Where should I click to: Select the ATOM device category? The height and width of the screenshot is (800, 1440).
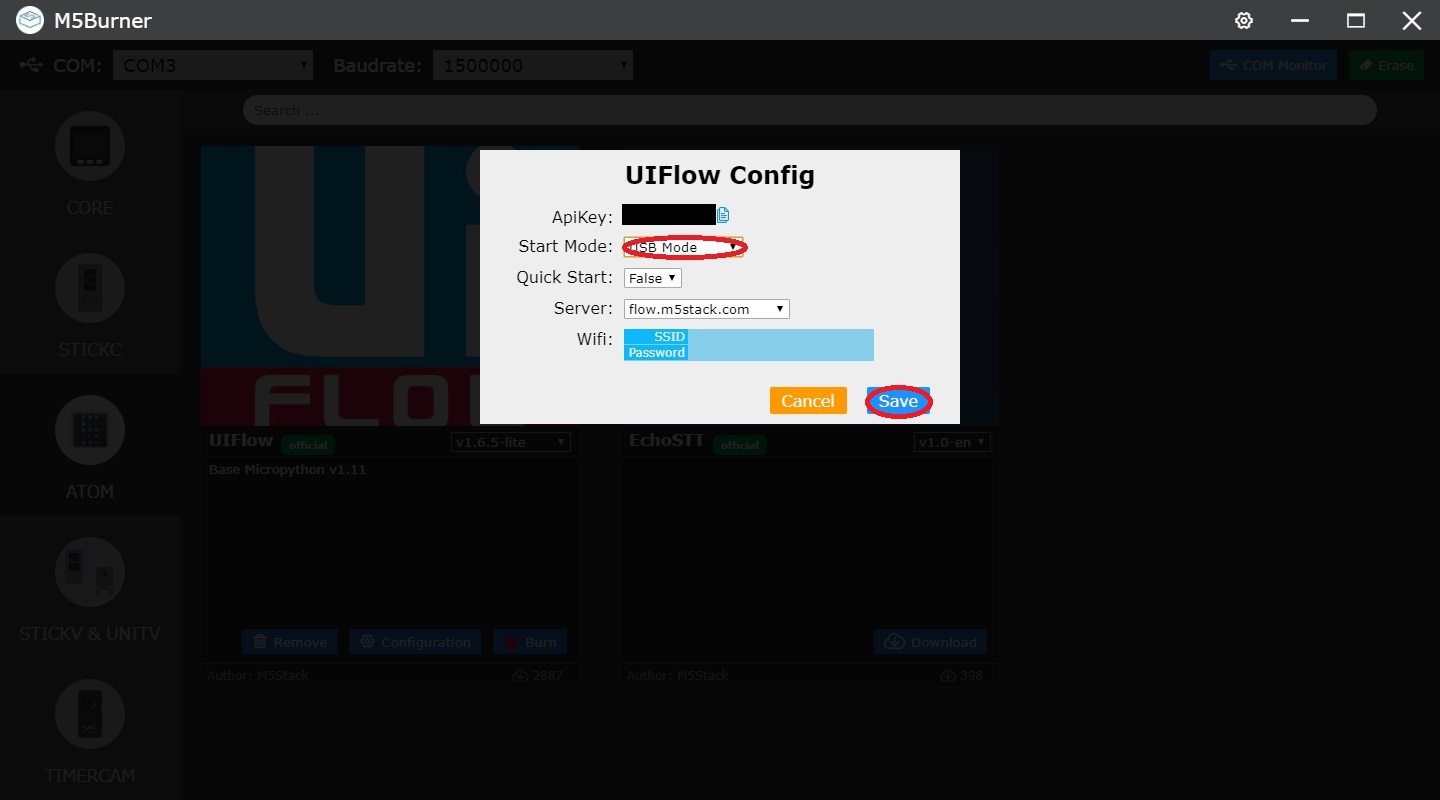tap(89, 447)
